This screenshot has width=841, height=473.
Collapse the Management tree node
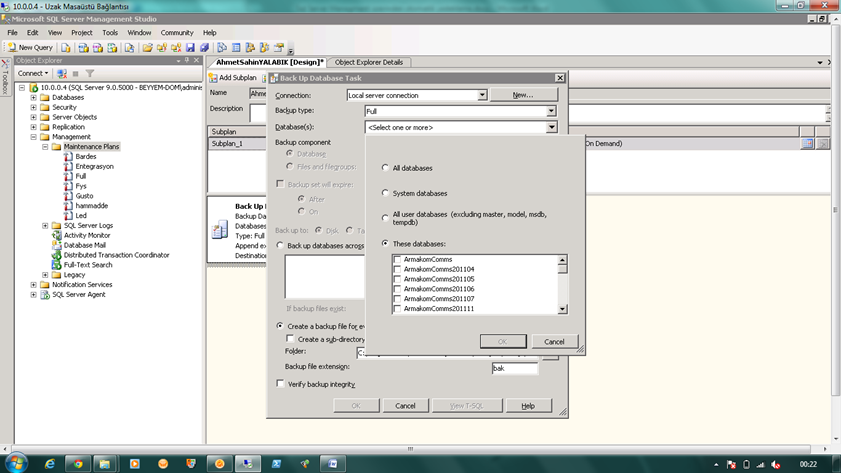point(33,137)
